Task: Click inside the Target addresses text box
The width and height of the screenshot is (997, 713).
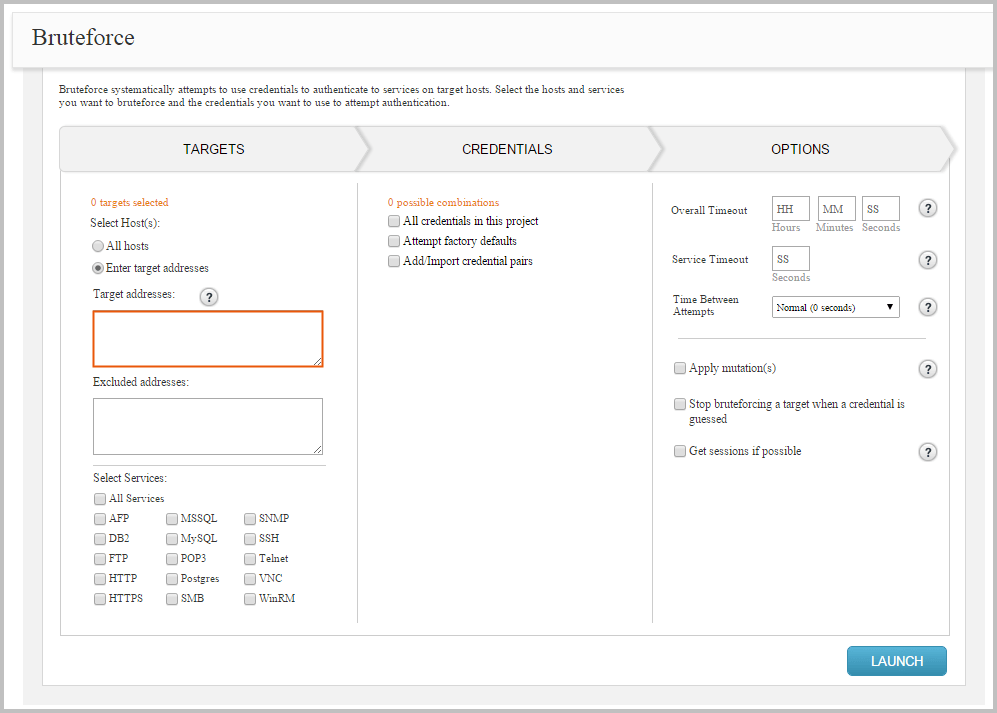Action: [208, 339]
